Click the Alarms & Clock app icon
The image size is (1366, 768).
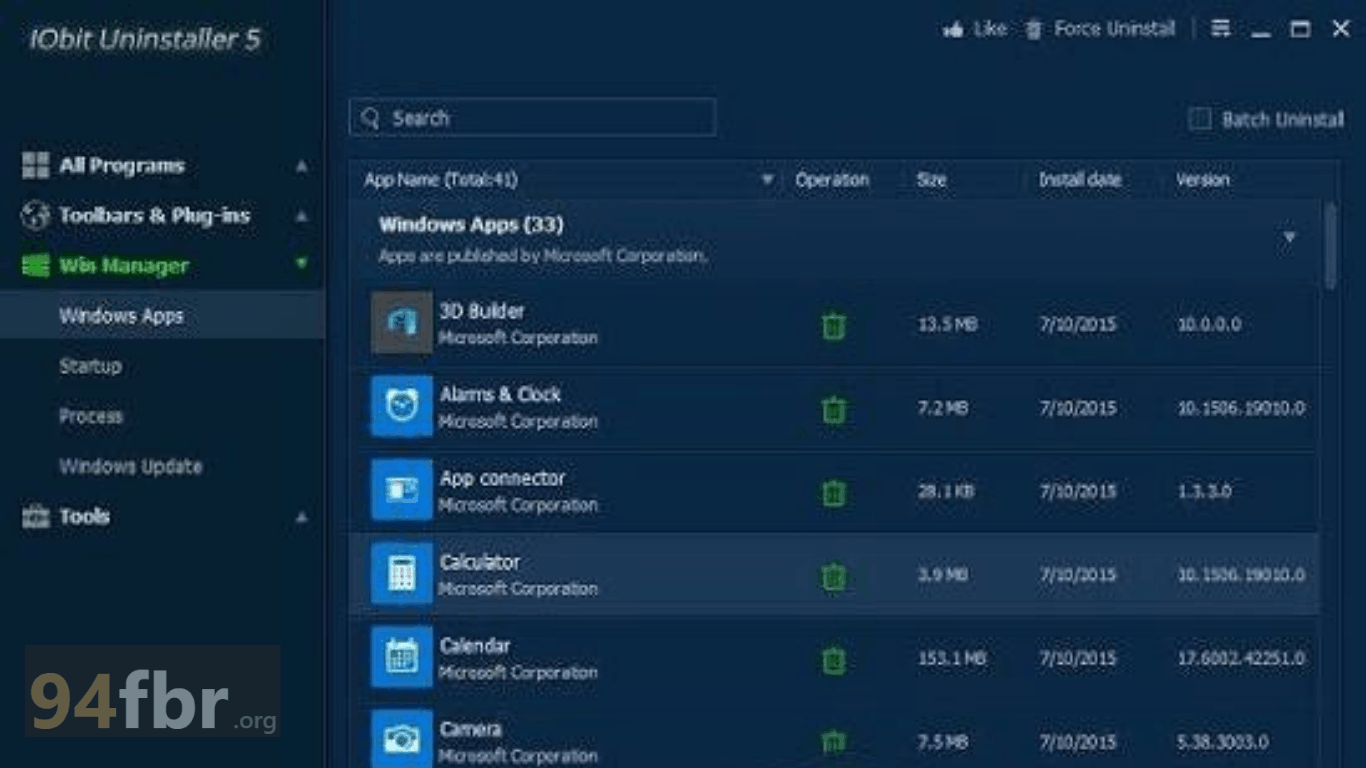tap(402, 406)
